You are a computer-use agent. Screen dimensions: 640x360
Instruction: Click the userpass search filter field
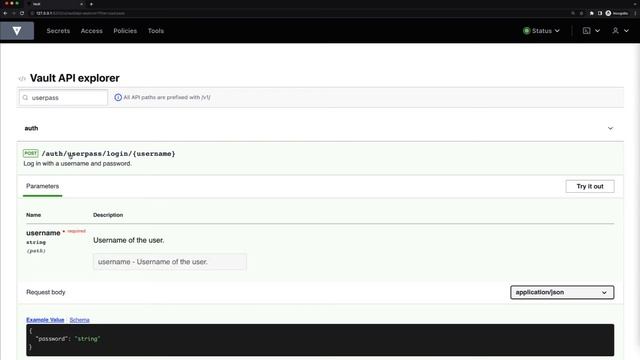click(63, 98)
